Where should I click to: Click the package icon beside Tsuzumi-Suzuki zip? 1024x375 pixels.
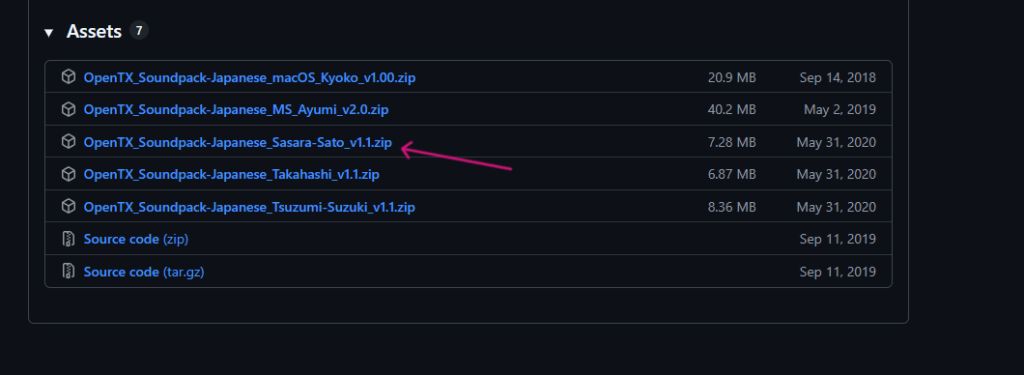[x=69, y=206]
